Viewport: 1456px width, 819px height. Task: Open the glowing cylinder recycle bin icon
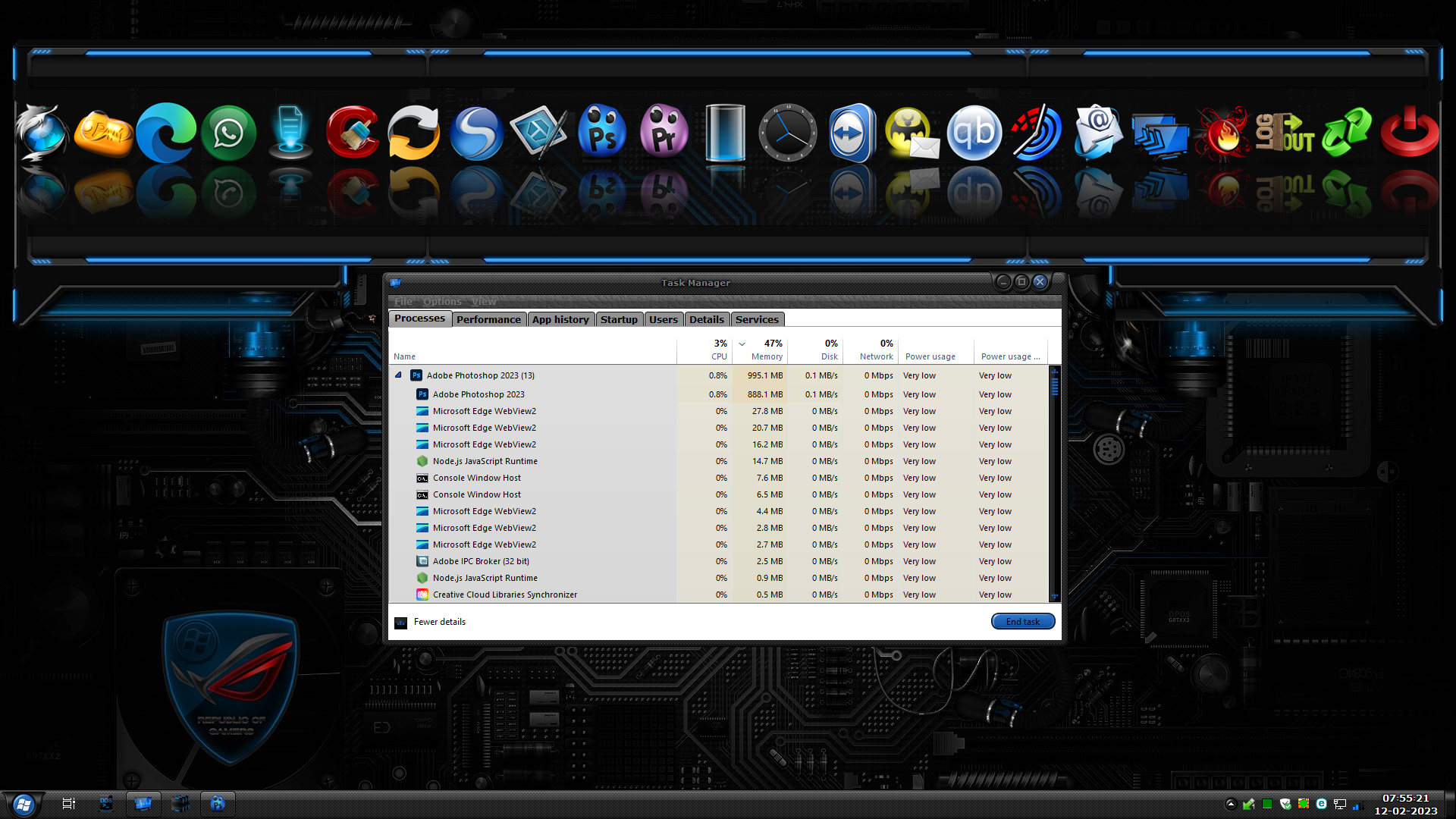click(x=726, y=133)
